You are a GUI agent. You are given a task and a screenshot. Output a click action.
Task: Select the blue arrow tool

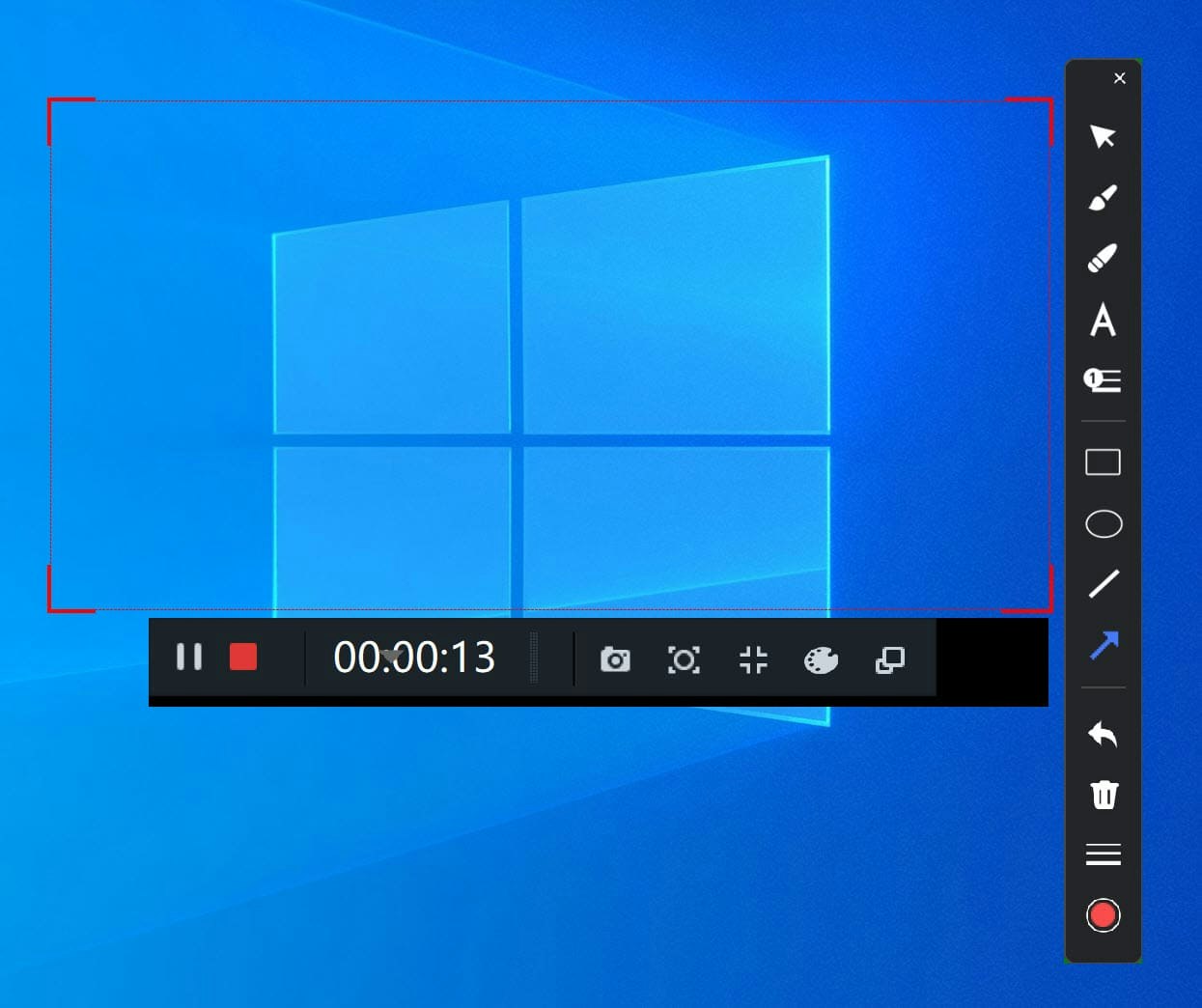tap(1104, 645)
